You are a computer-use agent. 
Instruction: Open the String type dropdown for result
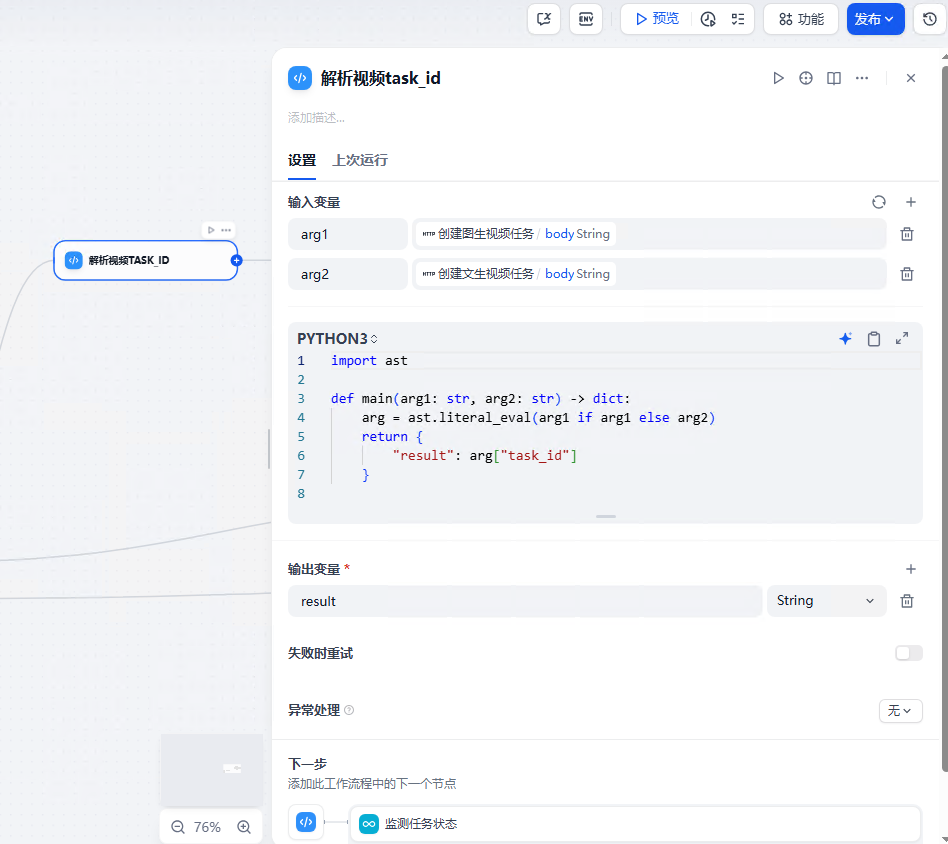click(826, 601)
